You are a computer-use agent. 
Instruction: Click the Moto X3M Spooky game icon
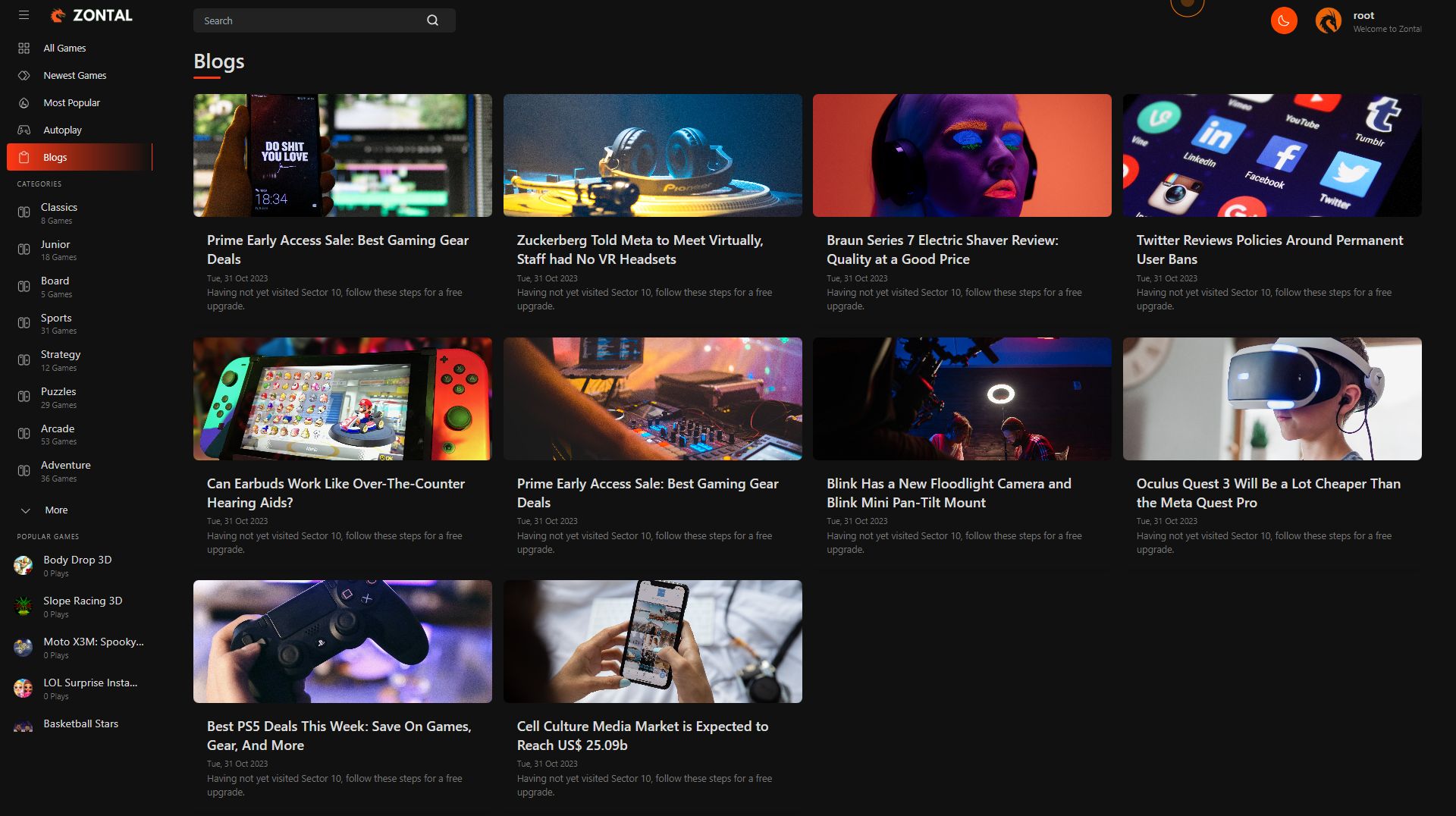point(23,647)
